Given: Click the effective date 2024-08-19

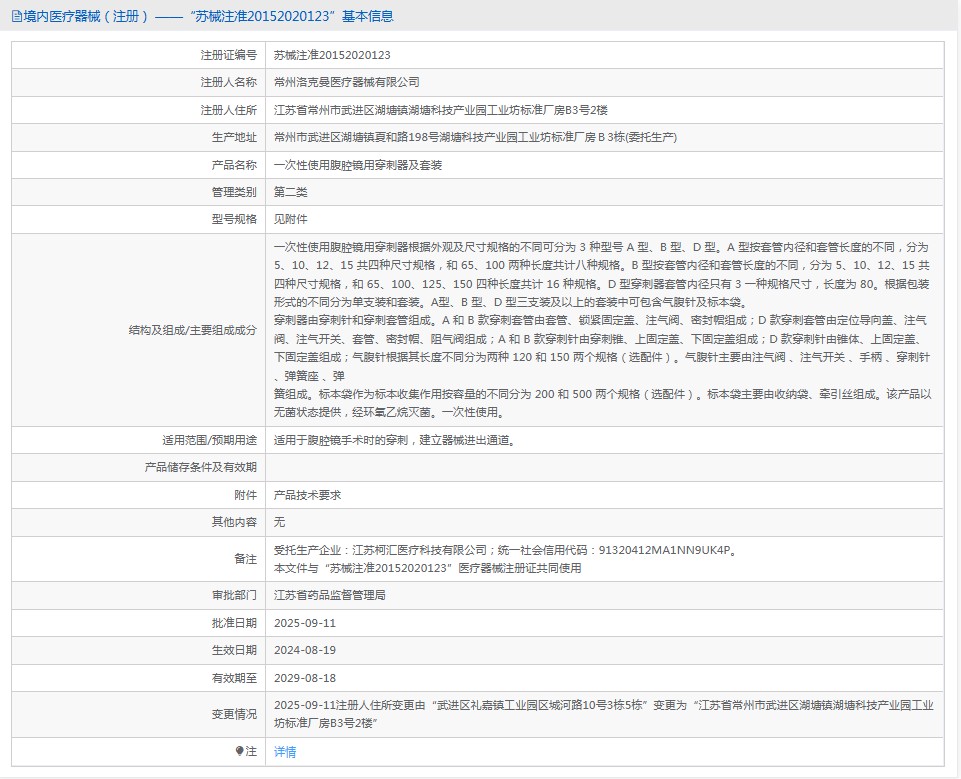Looking at the screenshot, I should (304, 649).
